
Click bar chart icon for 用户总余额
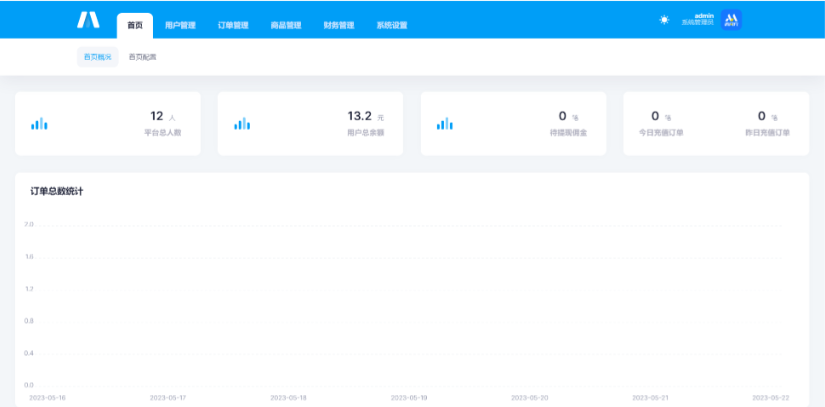pyautogui.click(x=242, y=124)
